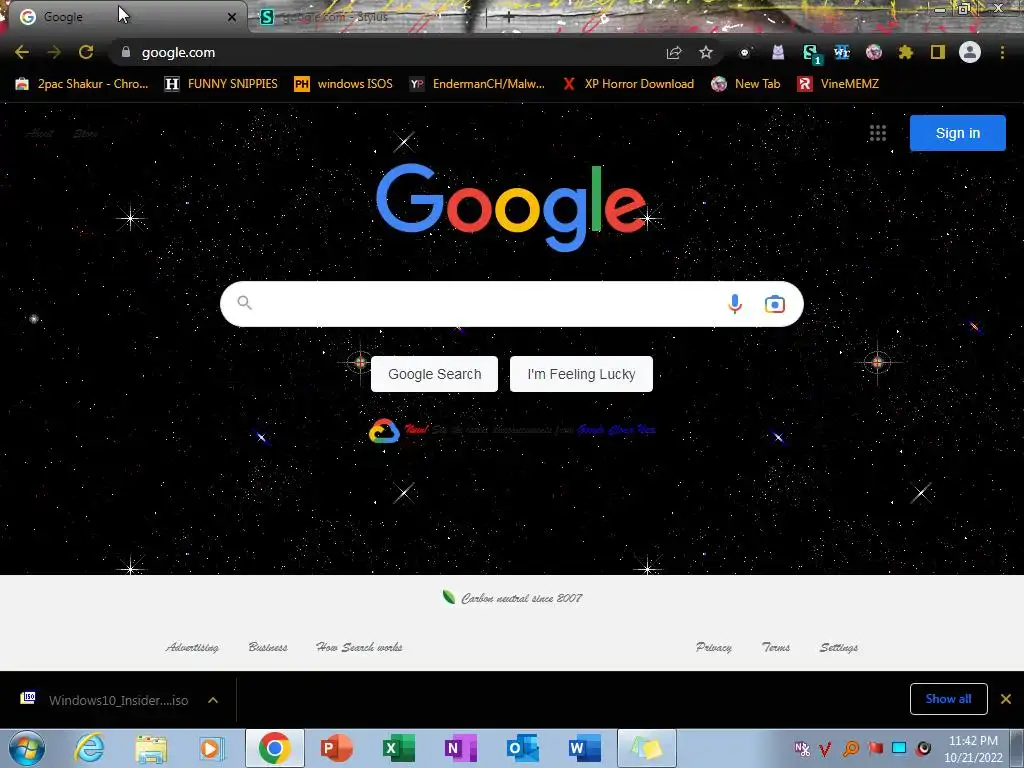Click the Google Cloud logo promo icon
Screen dimensions: 1024x768
click(x=384, y=431)
